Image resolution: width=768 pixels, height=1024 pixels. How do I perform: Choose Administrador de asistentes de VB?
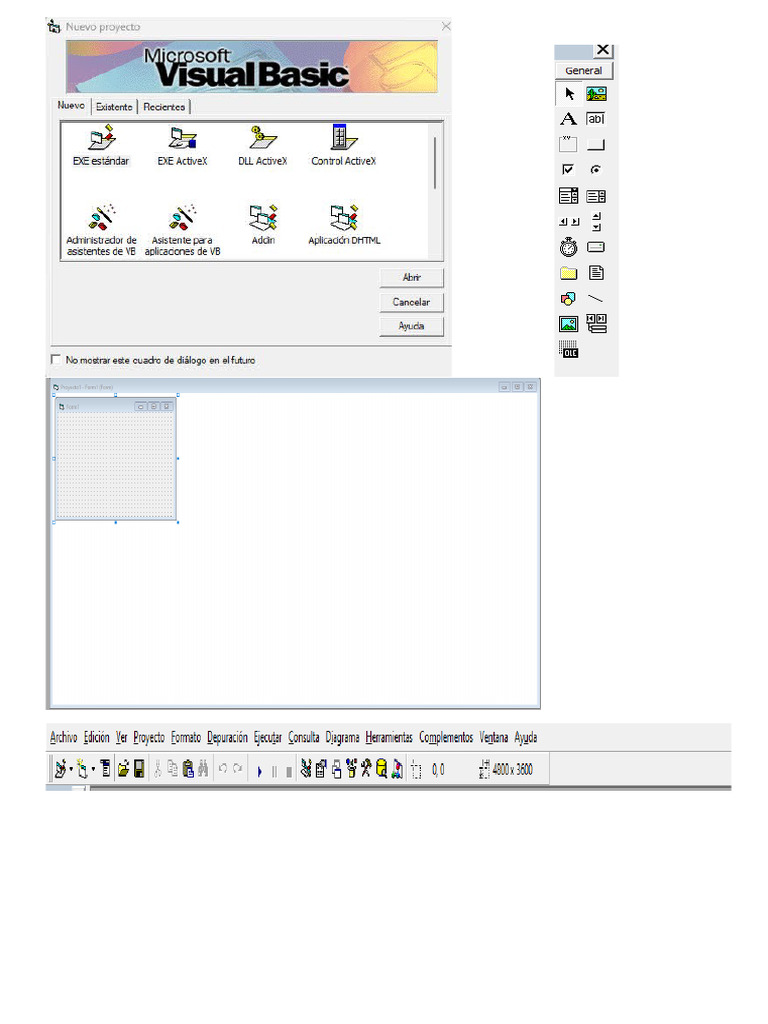(101, 230)
